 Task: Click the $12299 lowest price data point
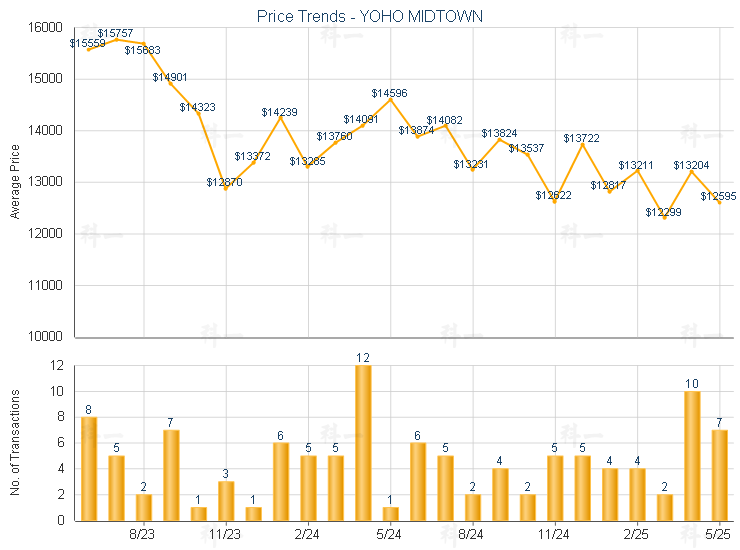(664, 217)
